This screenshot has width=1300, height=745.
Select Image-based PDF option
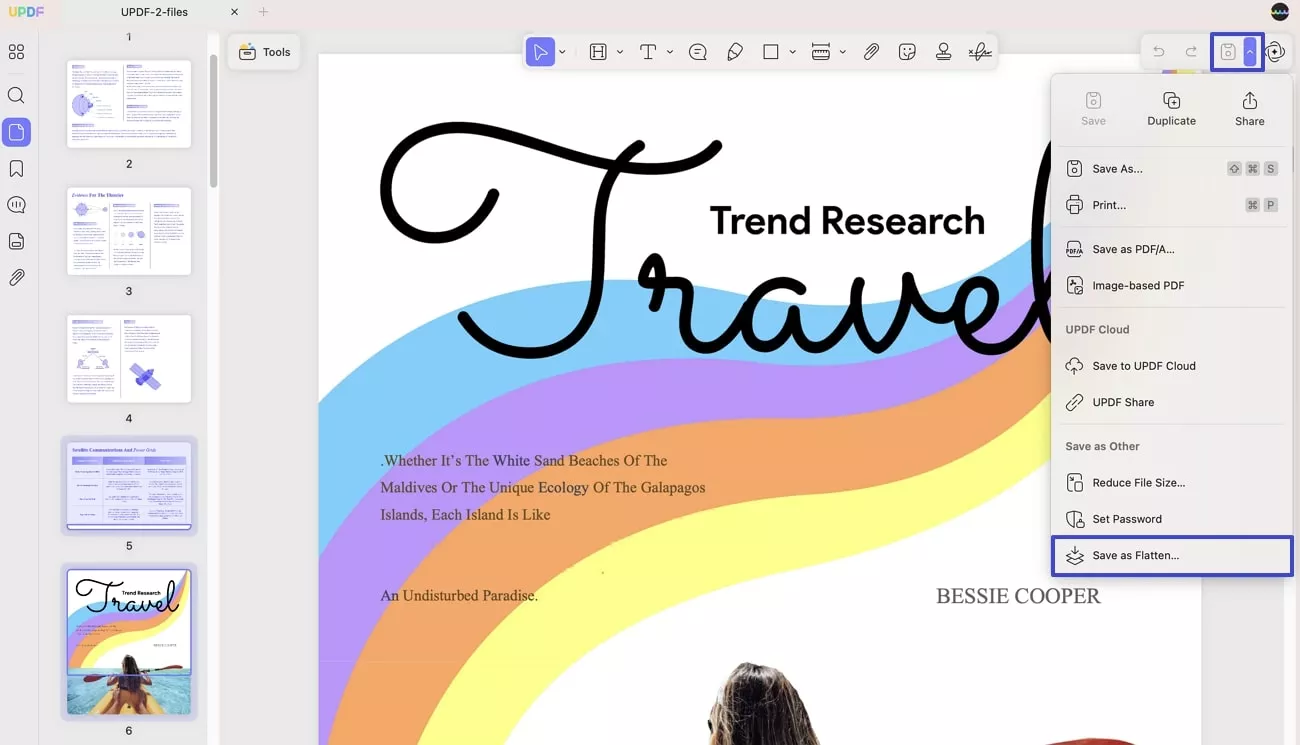tap(1171, 285)
